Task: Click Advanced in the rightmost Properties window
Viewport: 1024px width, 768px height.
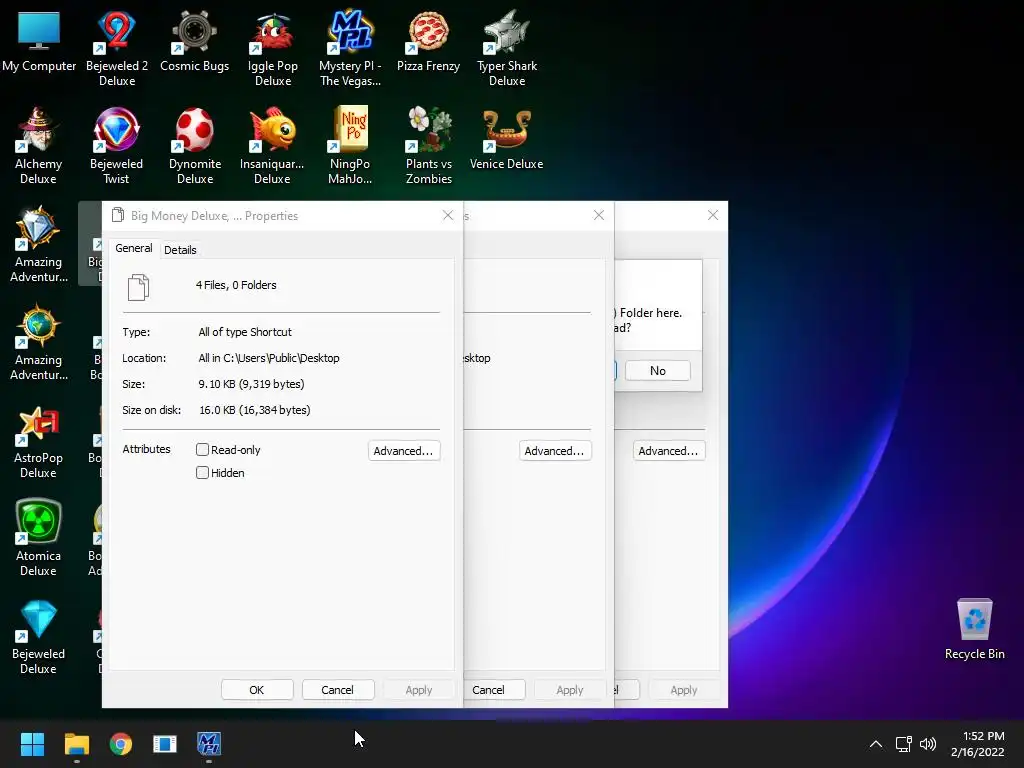Action: [669, 451]
